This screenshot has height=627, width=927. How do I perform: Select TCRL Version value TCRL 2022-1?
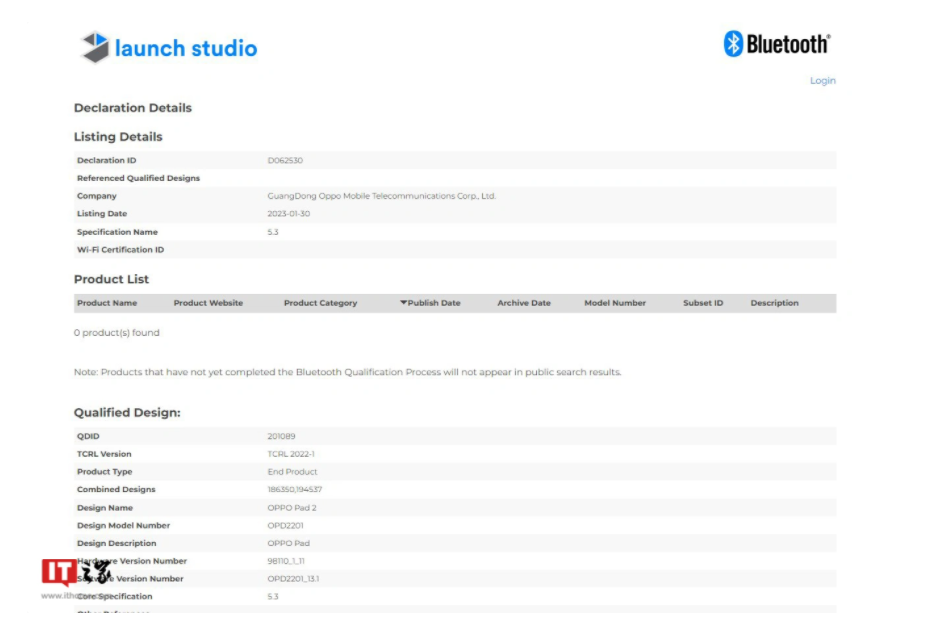291,454
